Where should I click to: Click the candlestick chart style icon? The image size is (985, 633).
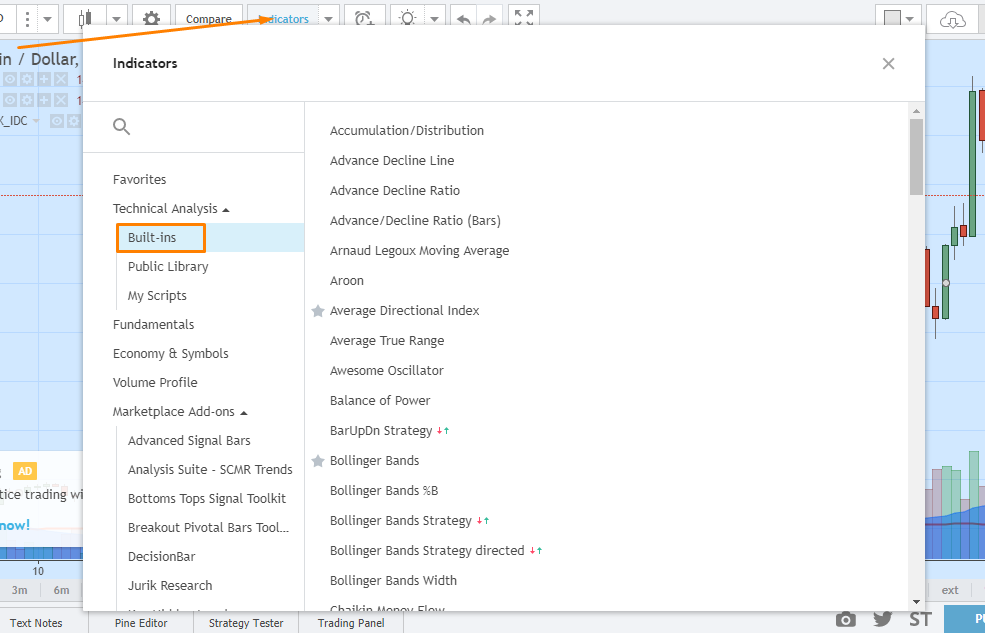(x=87, y=19)
